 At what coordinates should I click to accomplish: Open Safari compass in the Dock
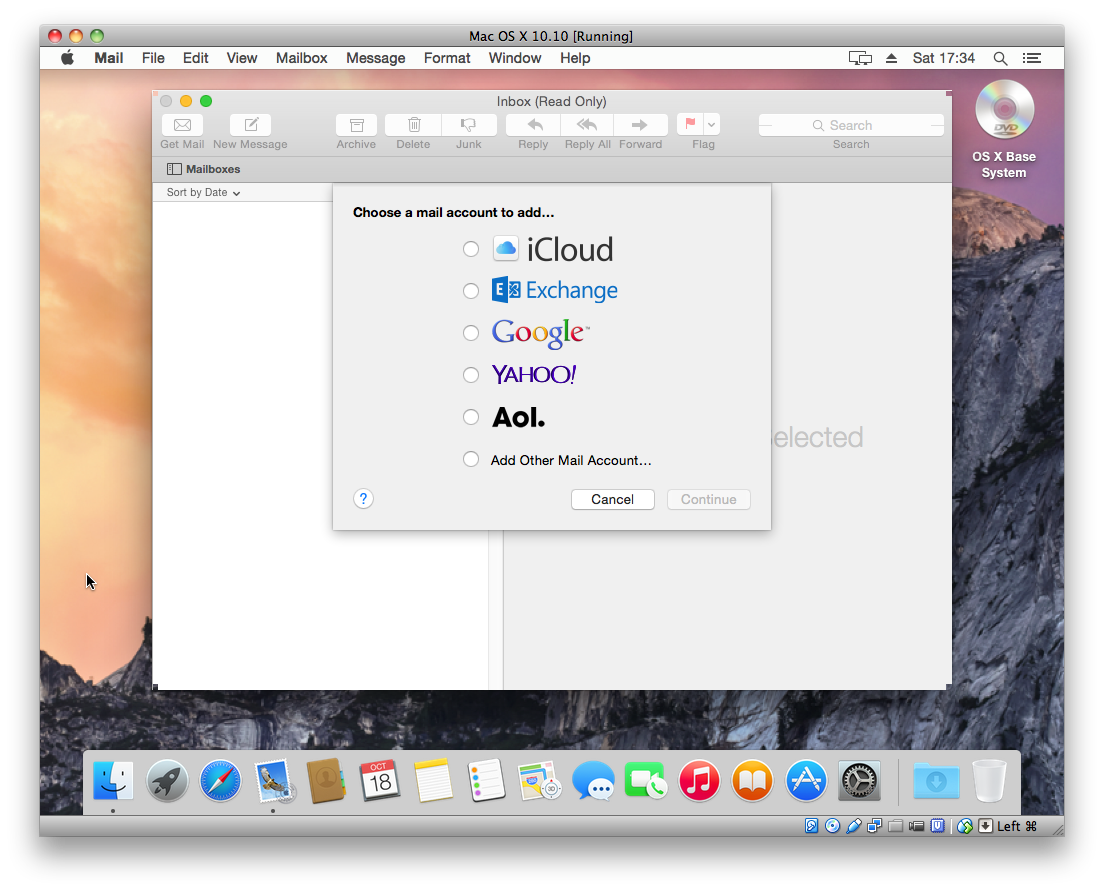pyautogui.click(x=220, y=780)
